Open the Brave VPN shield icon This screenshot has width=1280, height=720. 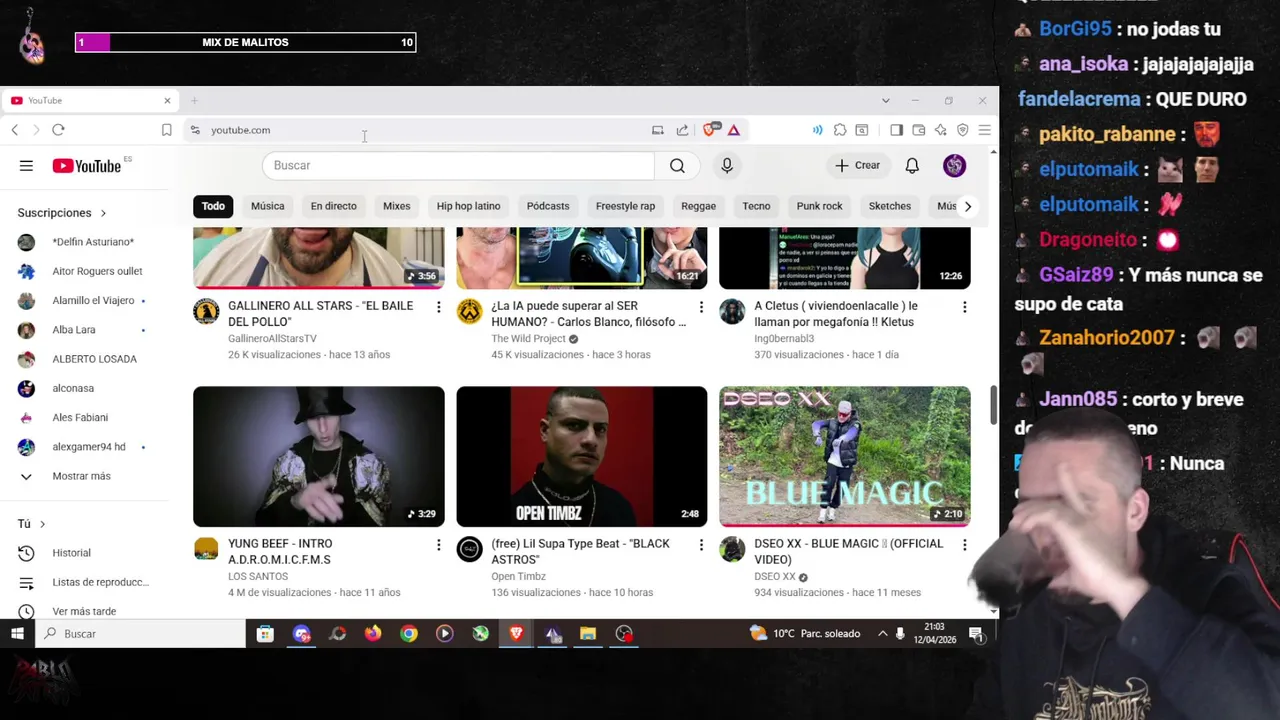point(963,130)
